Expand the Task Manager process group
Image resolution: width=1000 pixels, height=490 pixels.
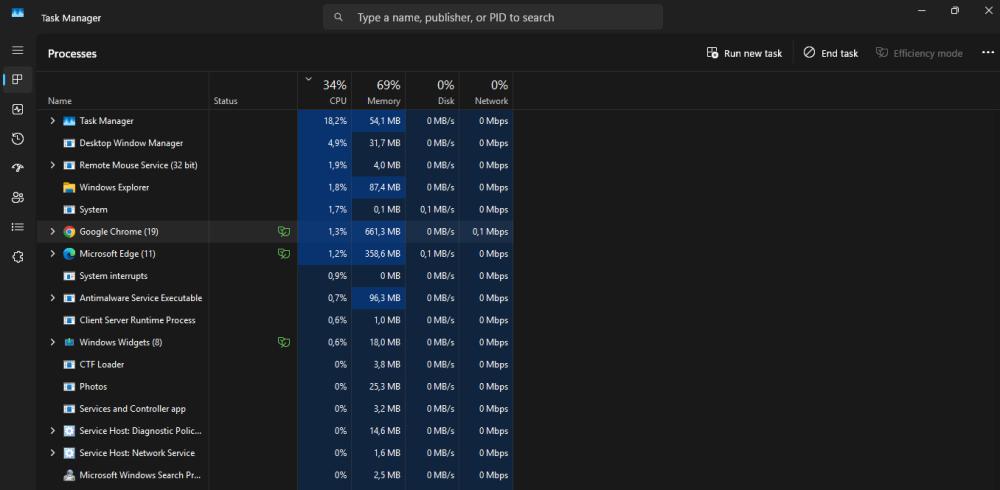(52, 121)
